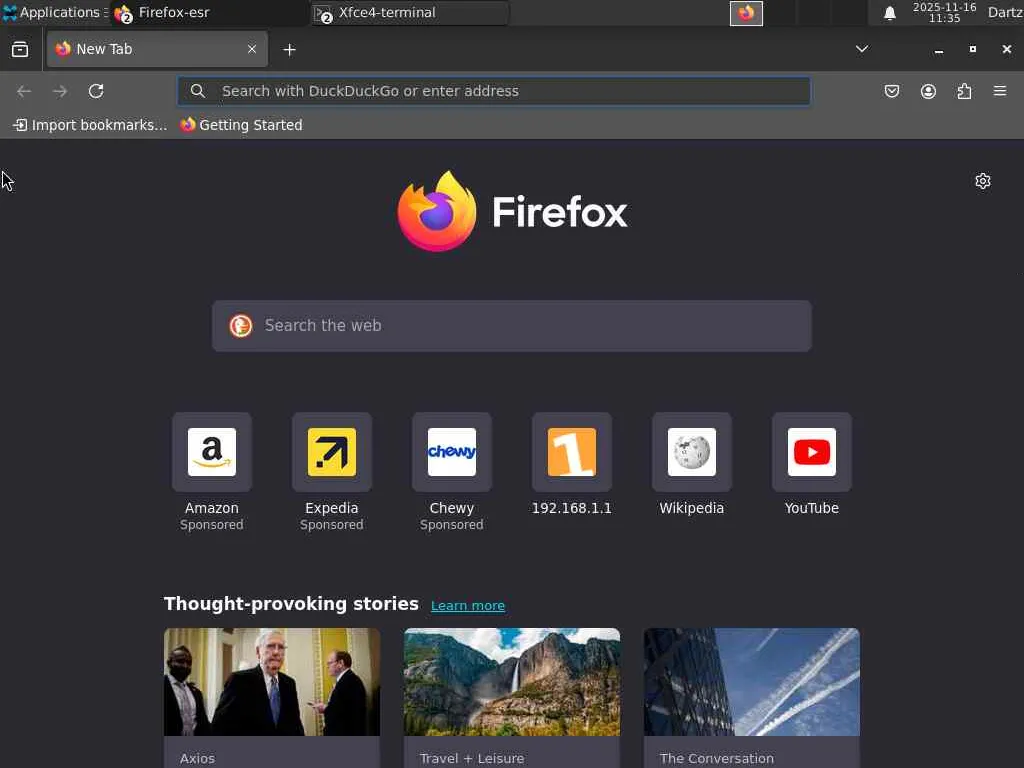1024x768 pixels.
Task: Open the Applications menu in panel
Action: click(54, 12)
